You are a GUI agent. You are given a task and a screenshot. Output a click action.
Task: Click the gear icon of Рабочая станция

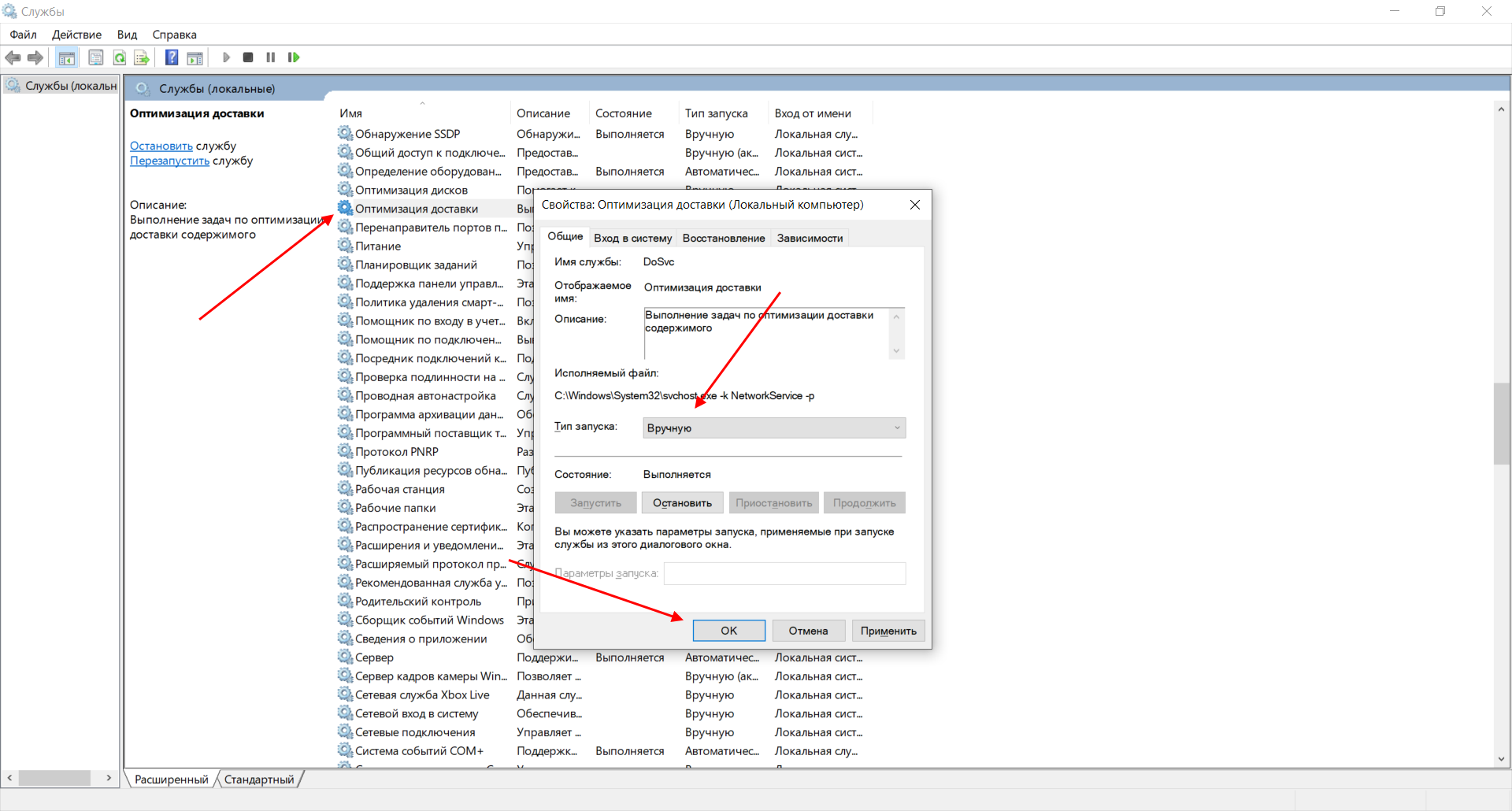(345, 488)
